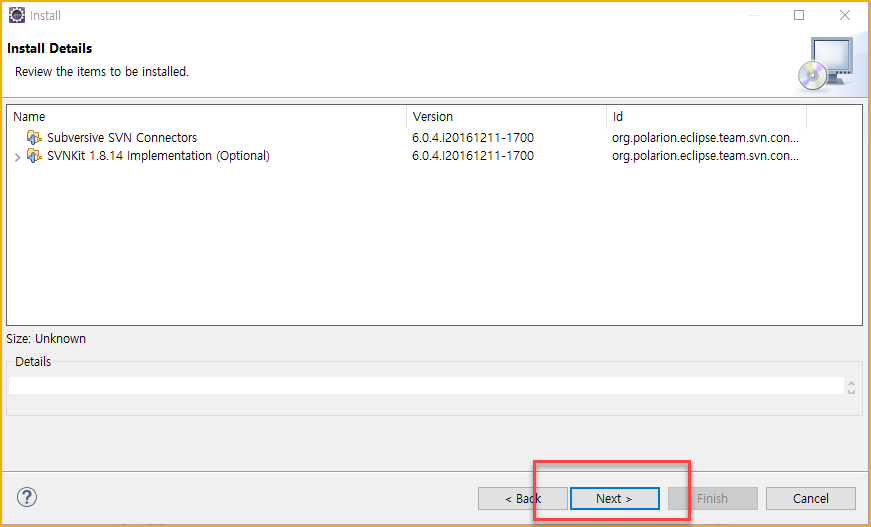Maximize the Install window

coord(799,15)
